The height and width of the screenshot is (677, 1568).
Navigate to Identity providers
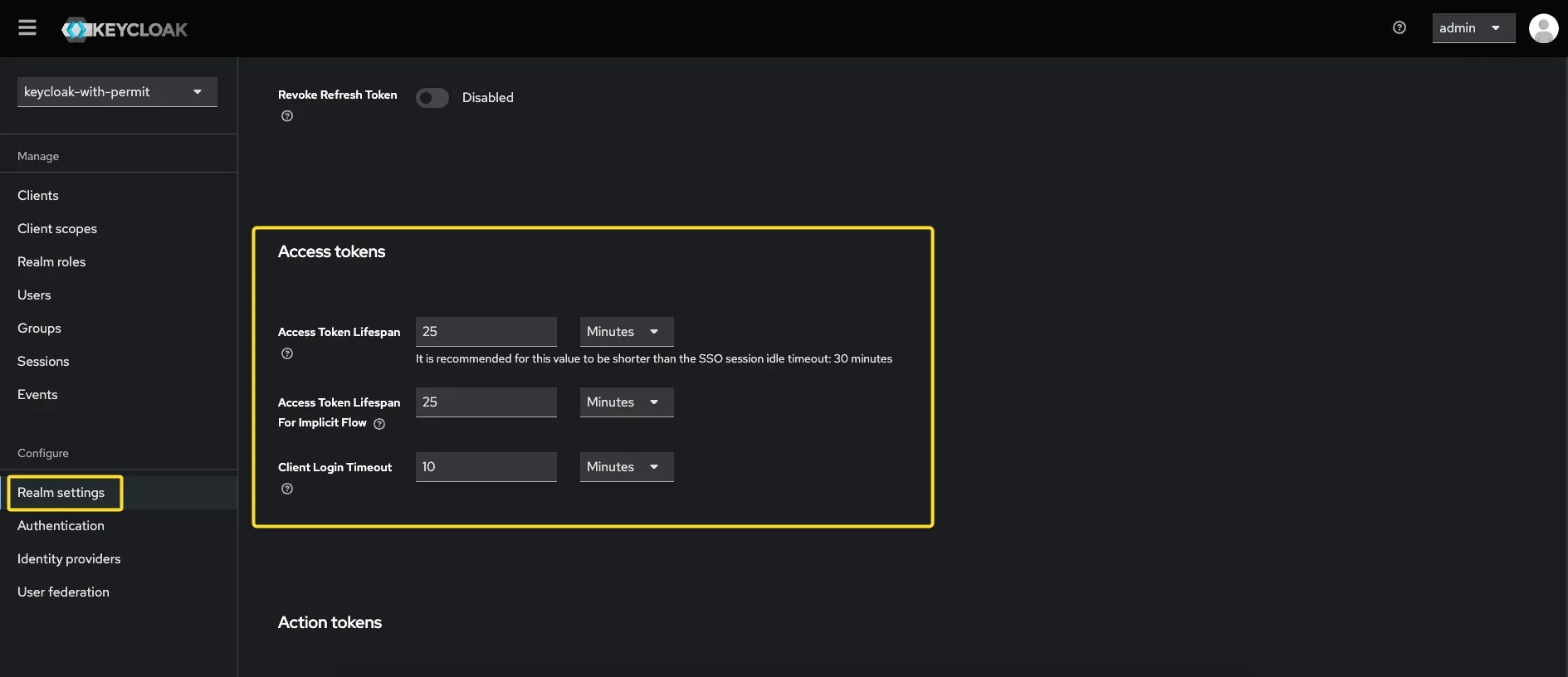pyautogui.click(x=69, y=559)
